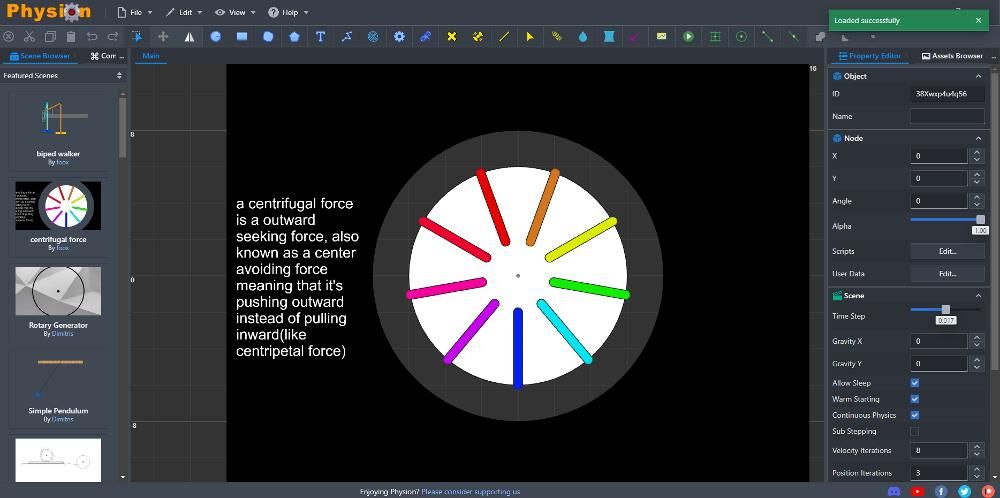Select the blue water drop tool

point(583,36)
